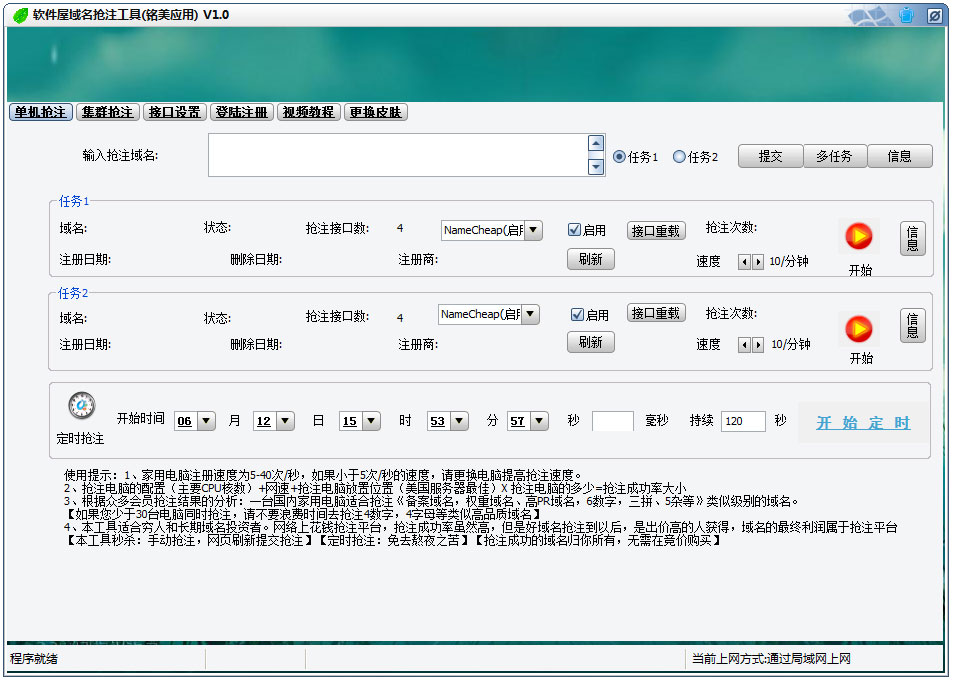
Task: Expand the start month dropdown showing 06
Action: click(206, 421)
